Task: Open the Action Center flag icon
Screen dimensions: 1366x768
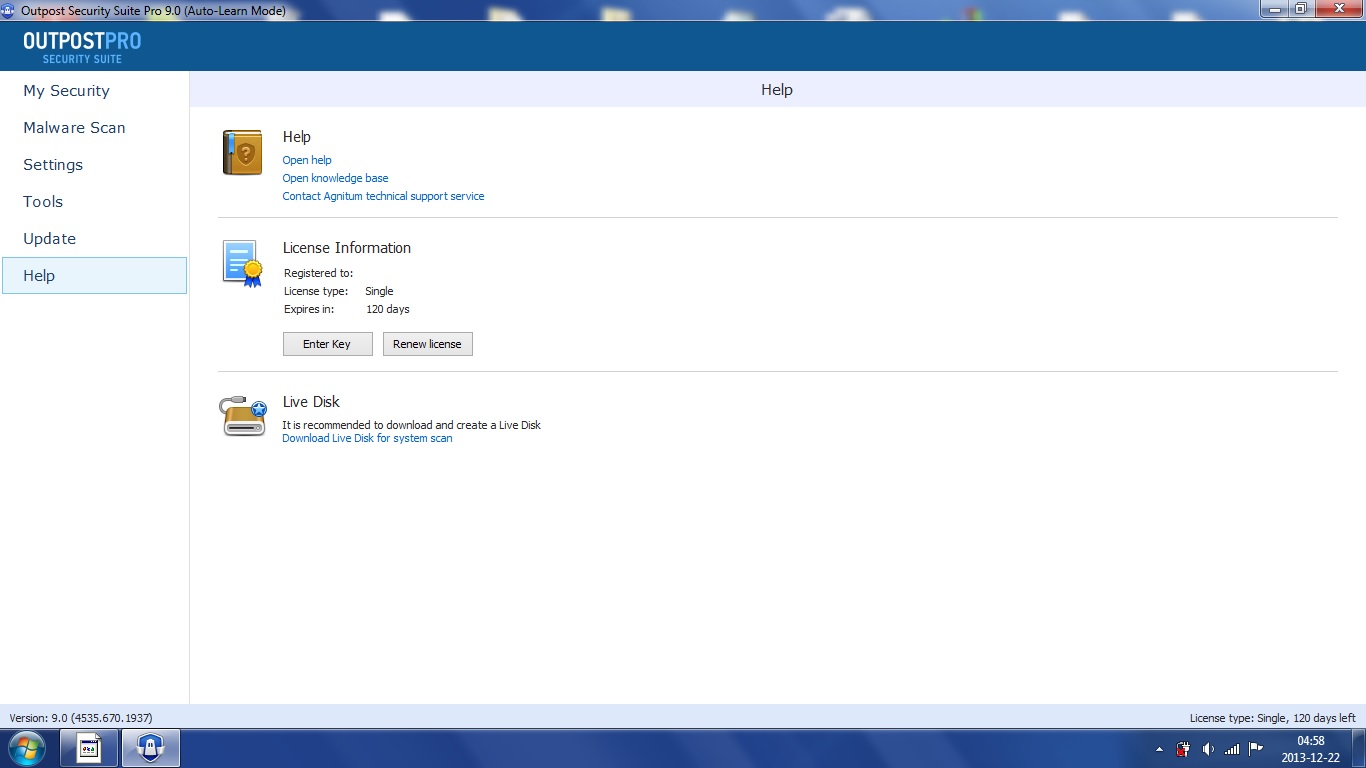Action: tap(1256, 748)
